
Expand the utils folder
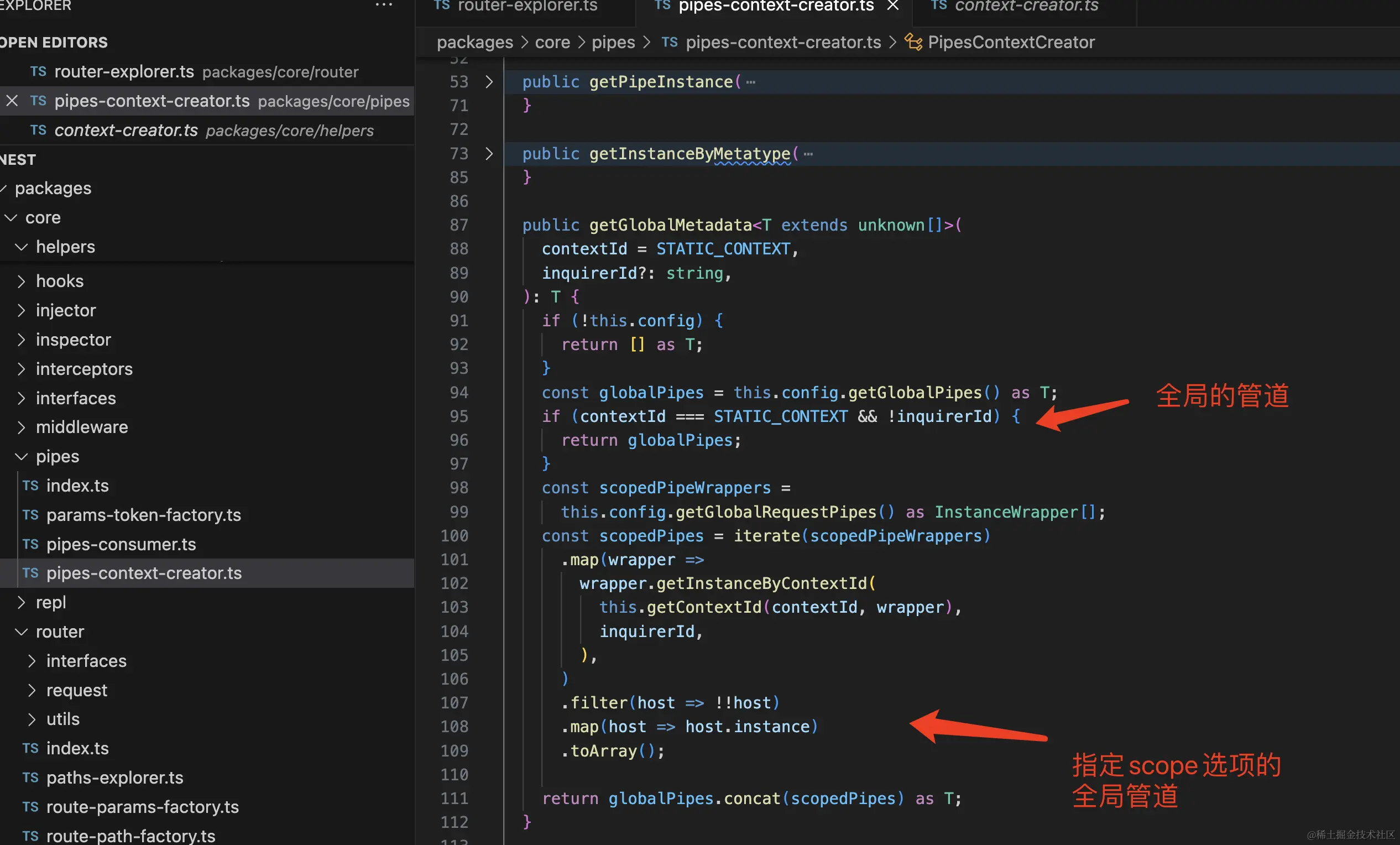pos(32,719)
